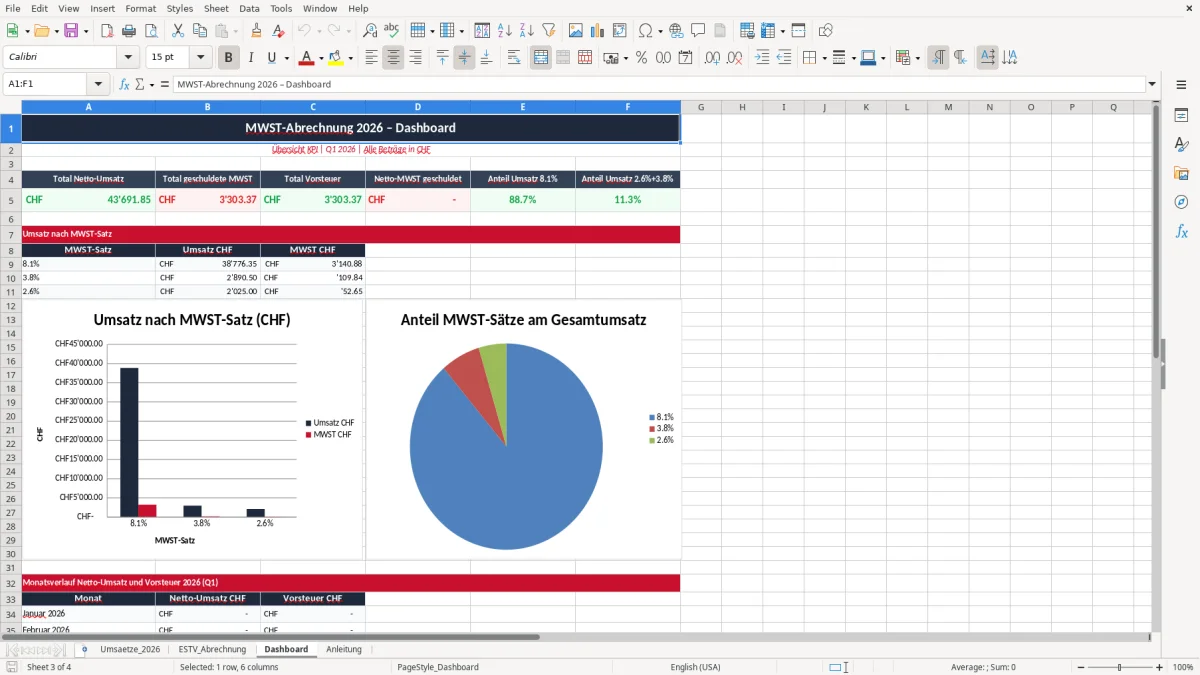Screen dimensions: 1200x675
Task: Copy selection with the Copy icon
Action: 199,31
